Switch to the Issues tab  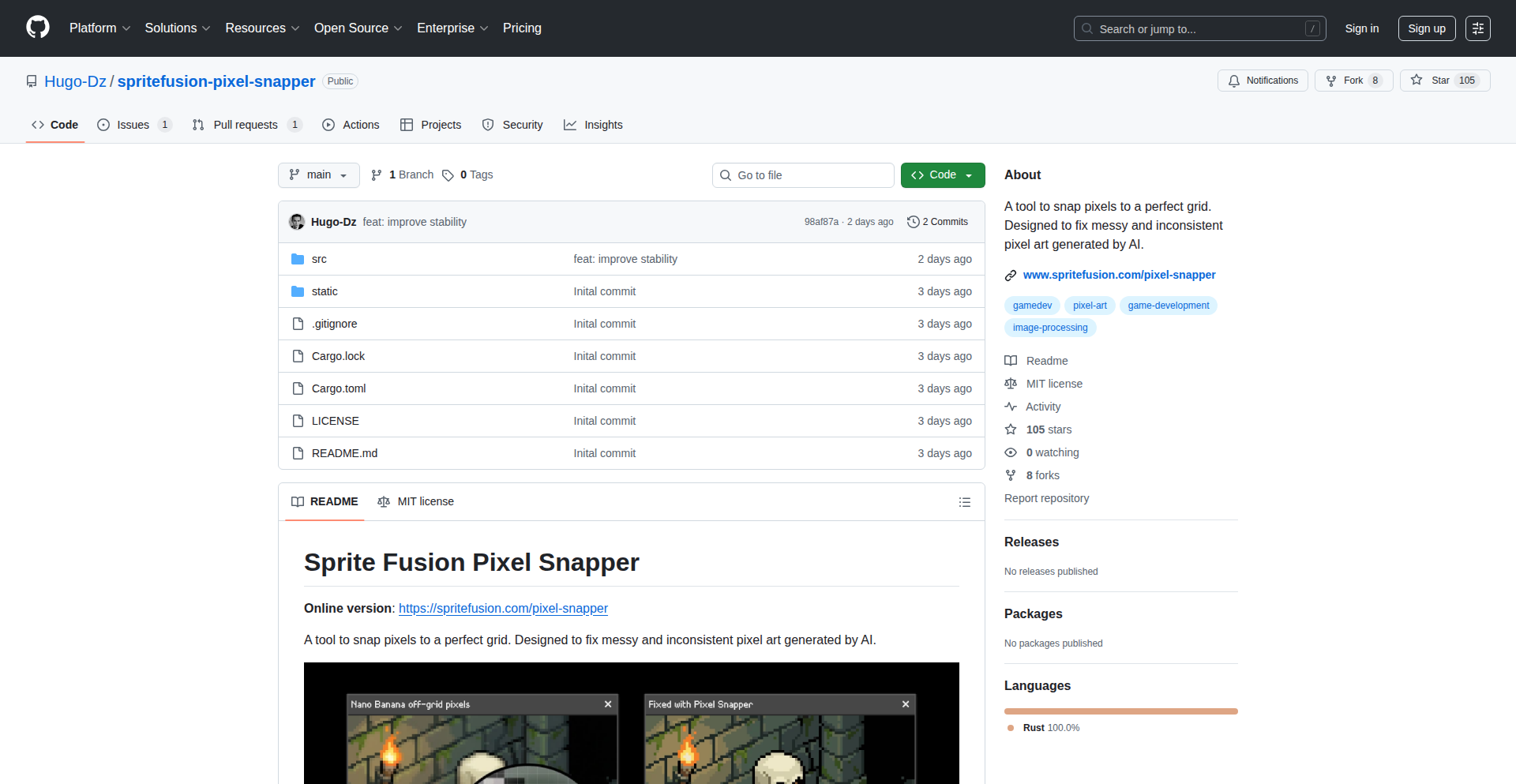134,125
